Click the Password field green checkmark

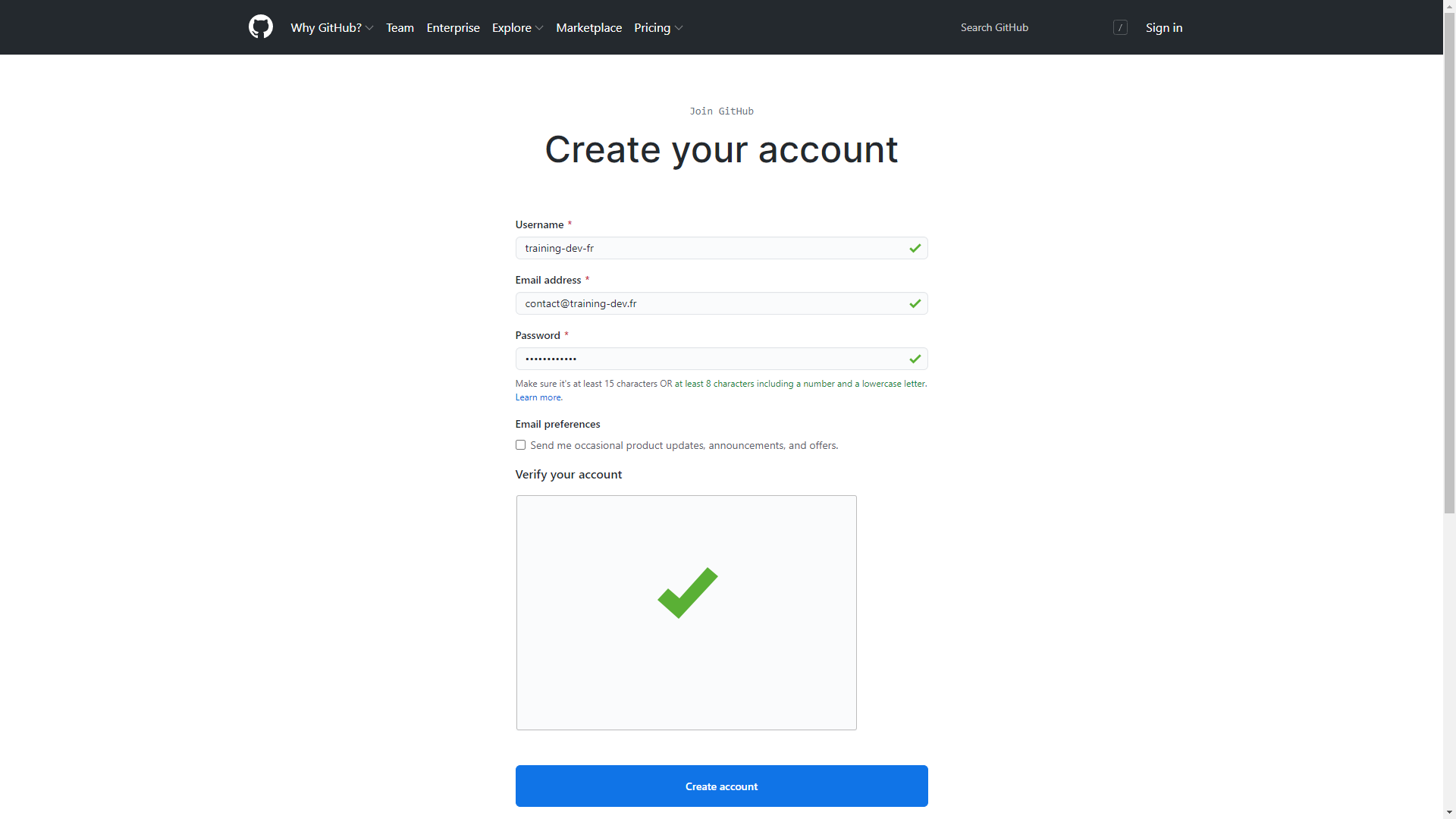(x=915, y=359)
